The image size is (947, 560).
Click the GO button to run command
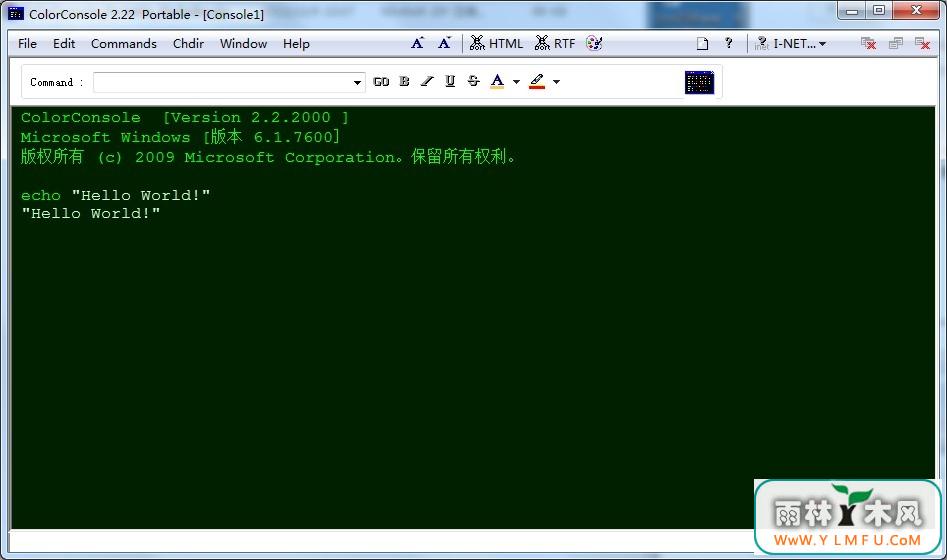[381, 82]
